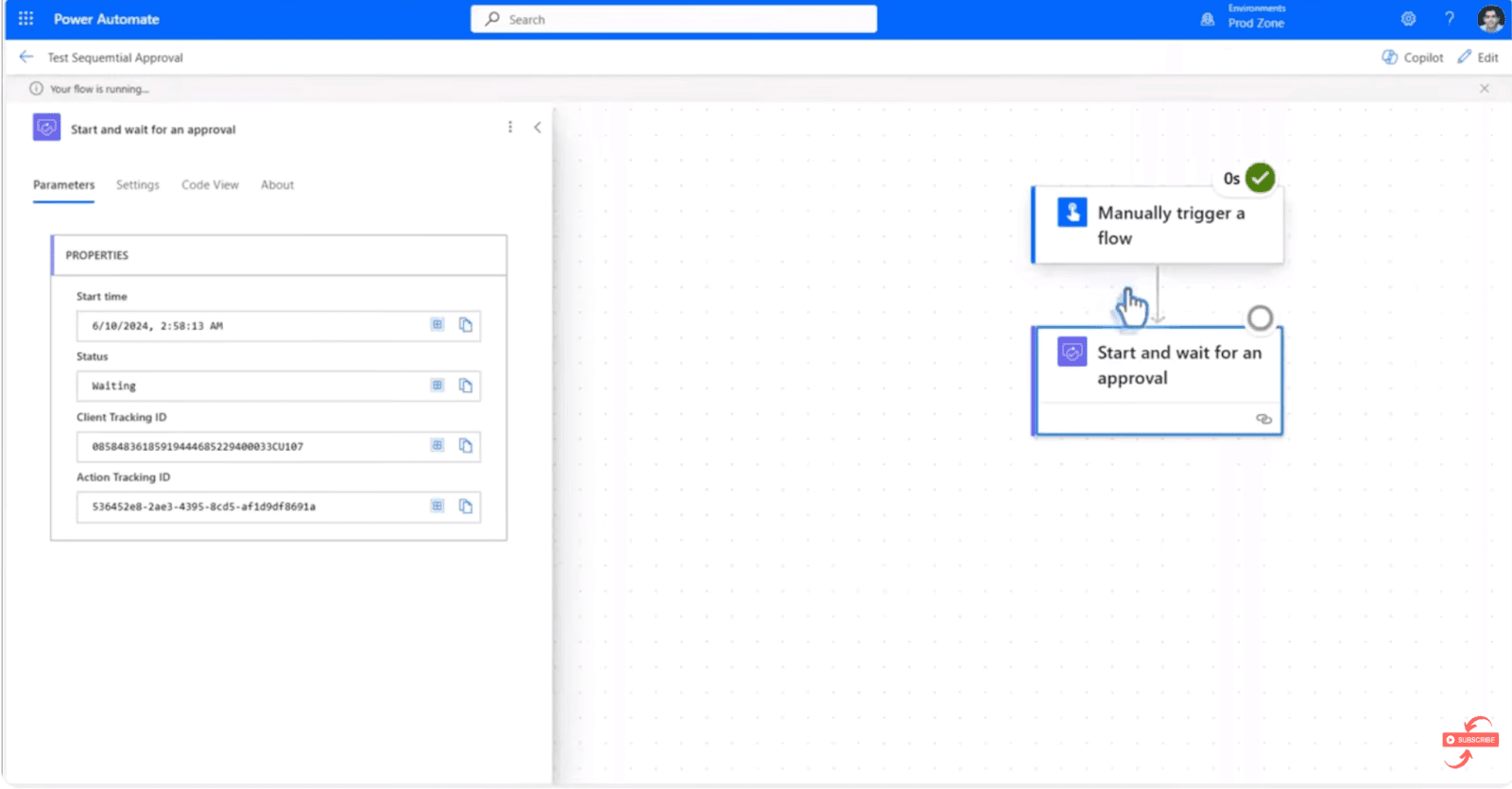1512x789 pixels.
Task: Click the Status Waiting field
Action: (x=279, y=386)
